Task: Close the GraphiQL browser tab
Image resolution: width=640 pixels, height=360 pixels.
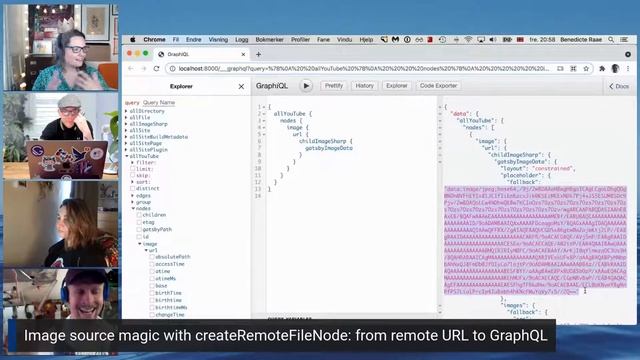Action: [x=243, y=54]
